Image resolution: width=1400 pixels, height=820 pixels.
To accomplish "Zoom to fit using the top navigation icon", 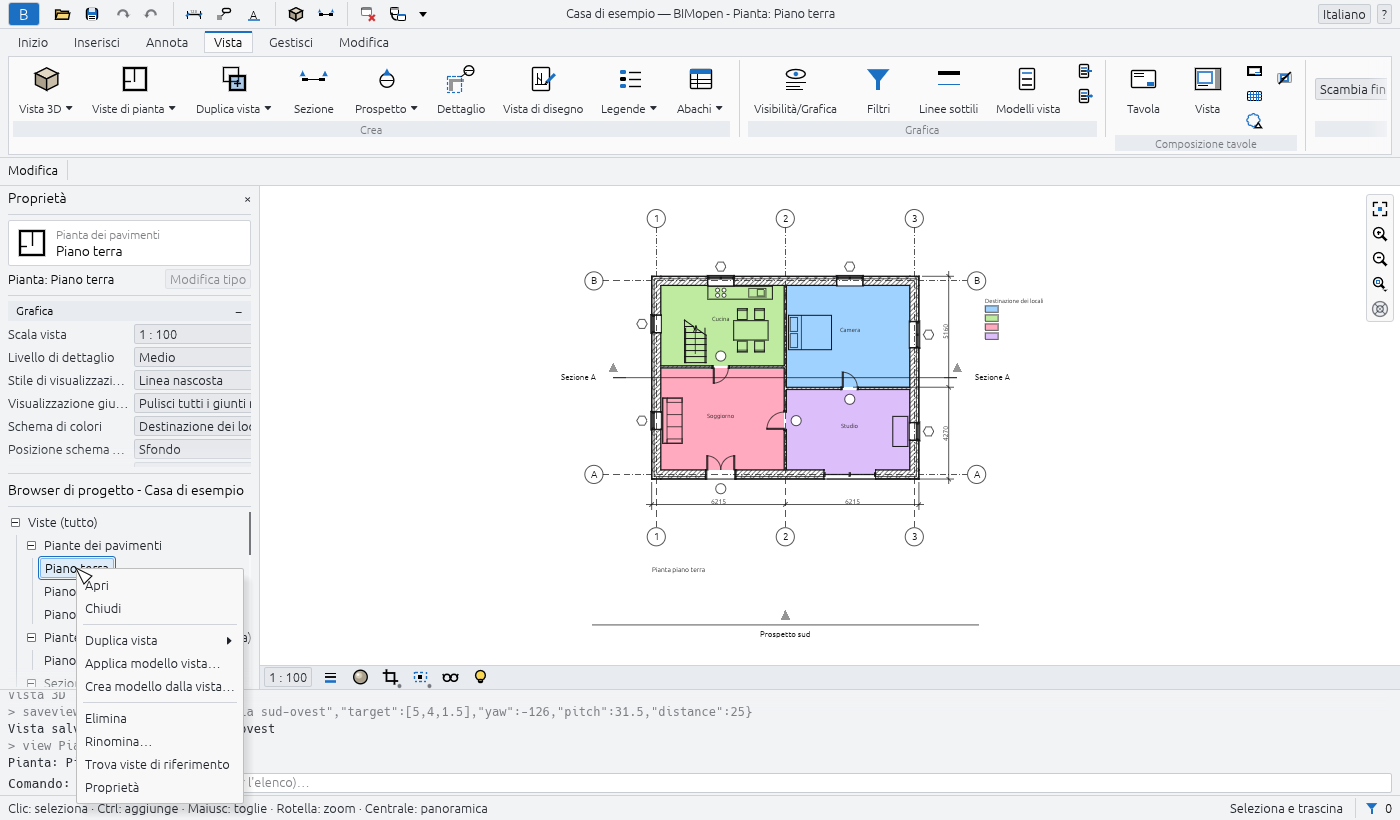I will pos(1380,209).
